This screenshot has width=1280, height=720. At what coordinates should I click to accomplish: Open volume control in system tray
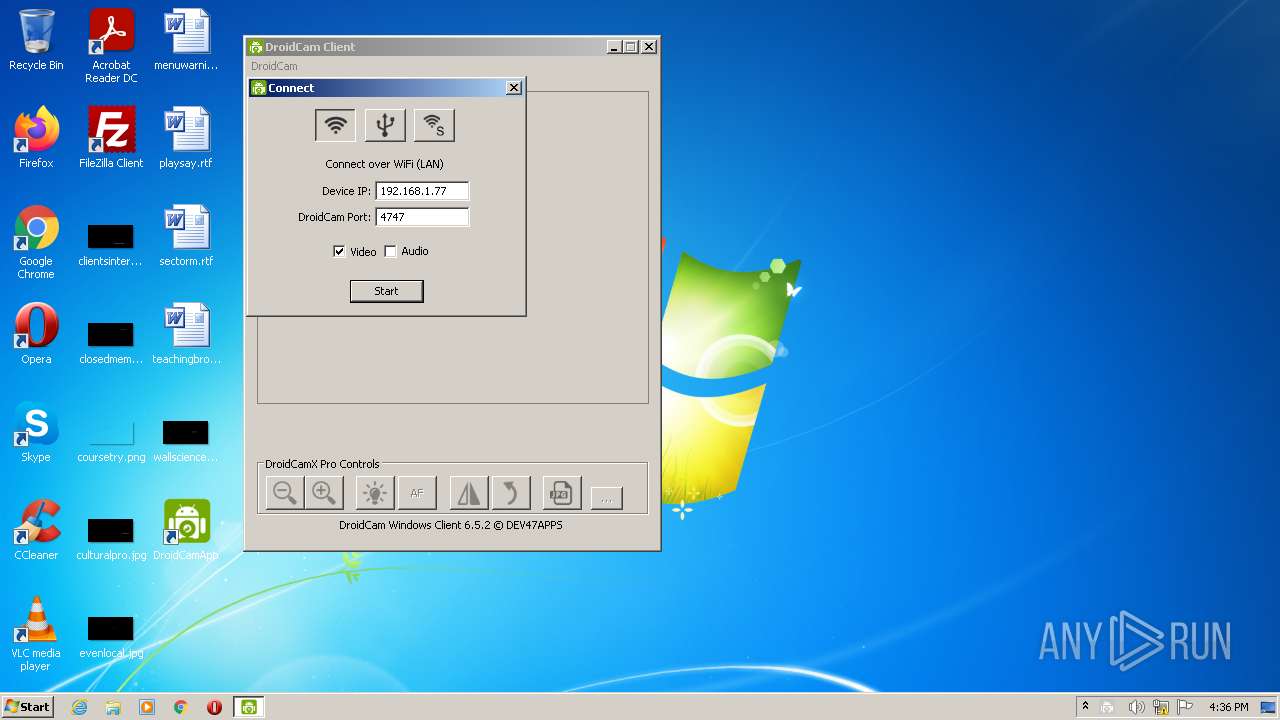pyautogui.click(x=1136, y=707)
